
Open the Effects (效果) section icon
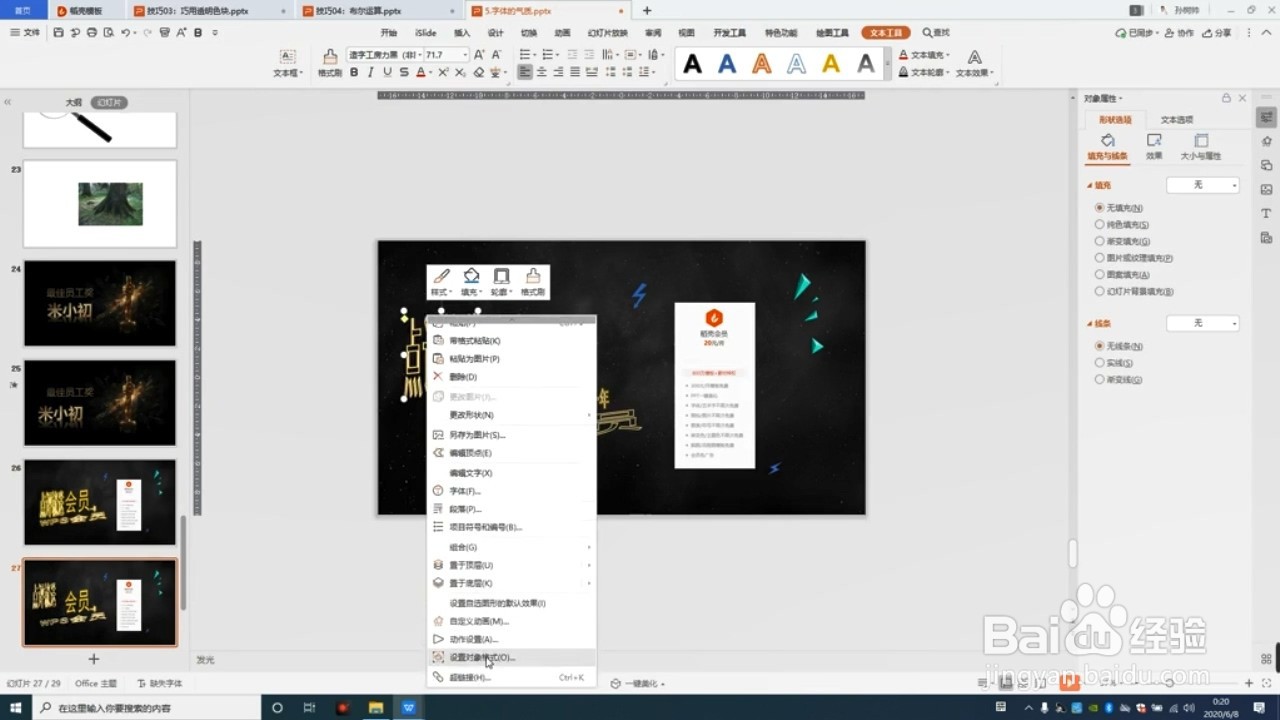(x=1154, y=141)
